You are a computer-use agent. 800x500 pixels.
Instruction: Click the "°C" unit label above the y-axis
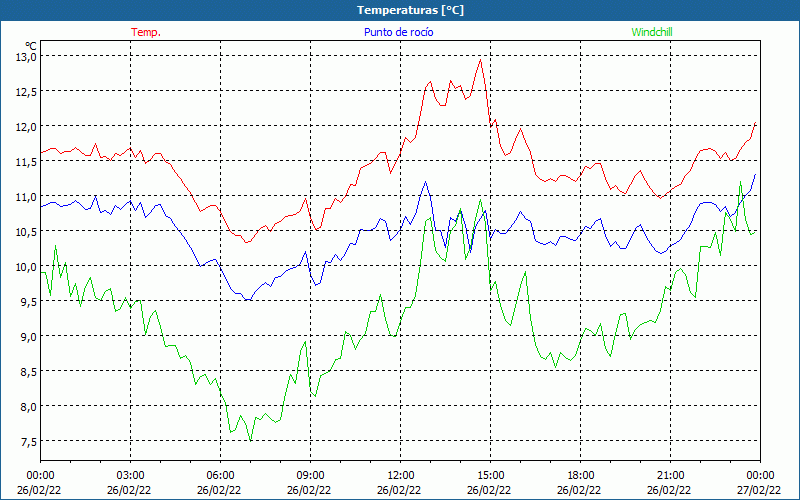(31, 45)
